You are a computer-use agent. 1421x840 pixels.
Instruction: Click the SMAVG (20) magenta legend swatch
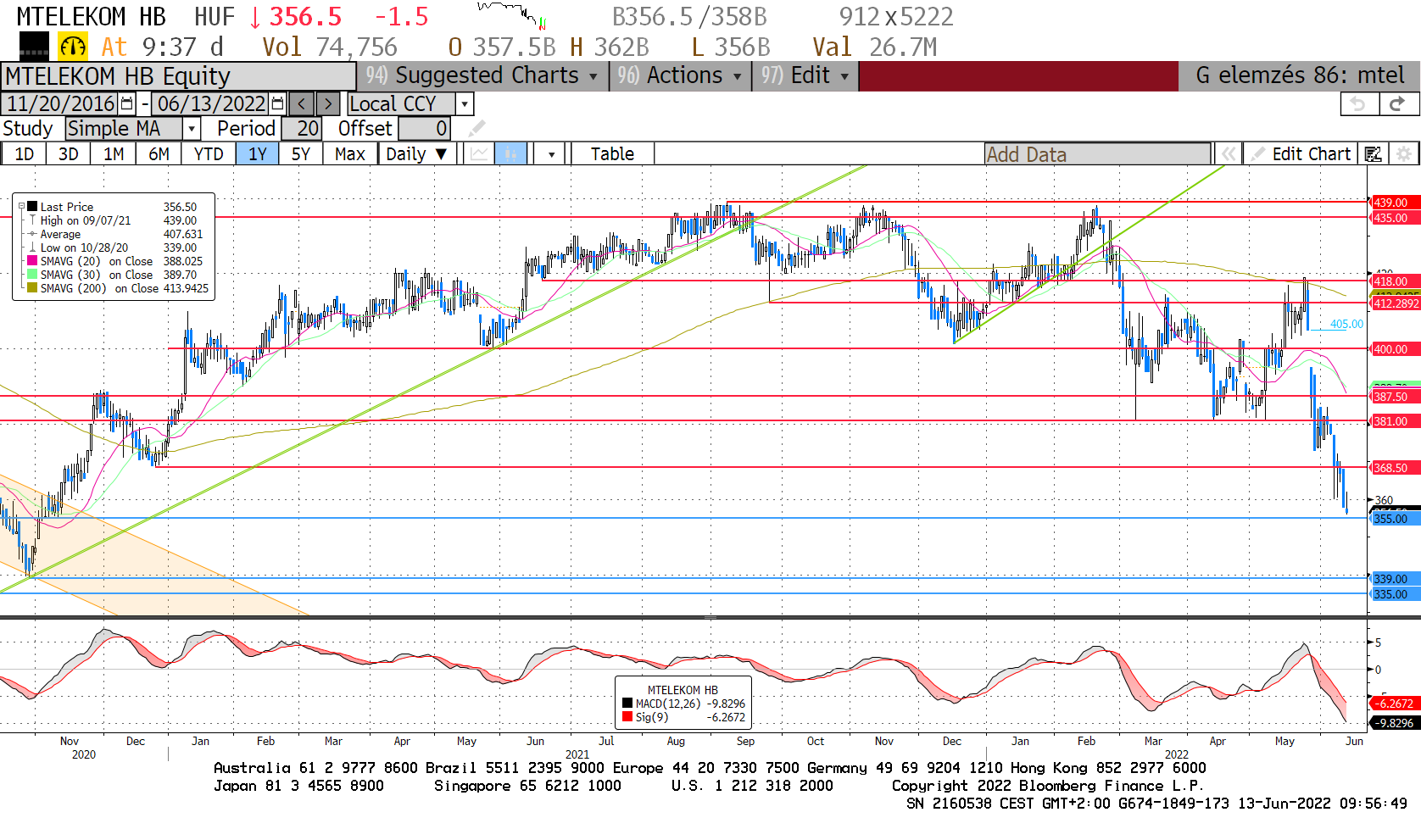click(32, 261)
